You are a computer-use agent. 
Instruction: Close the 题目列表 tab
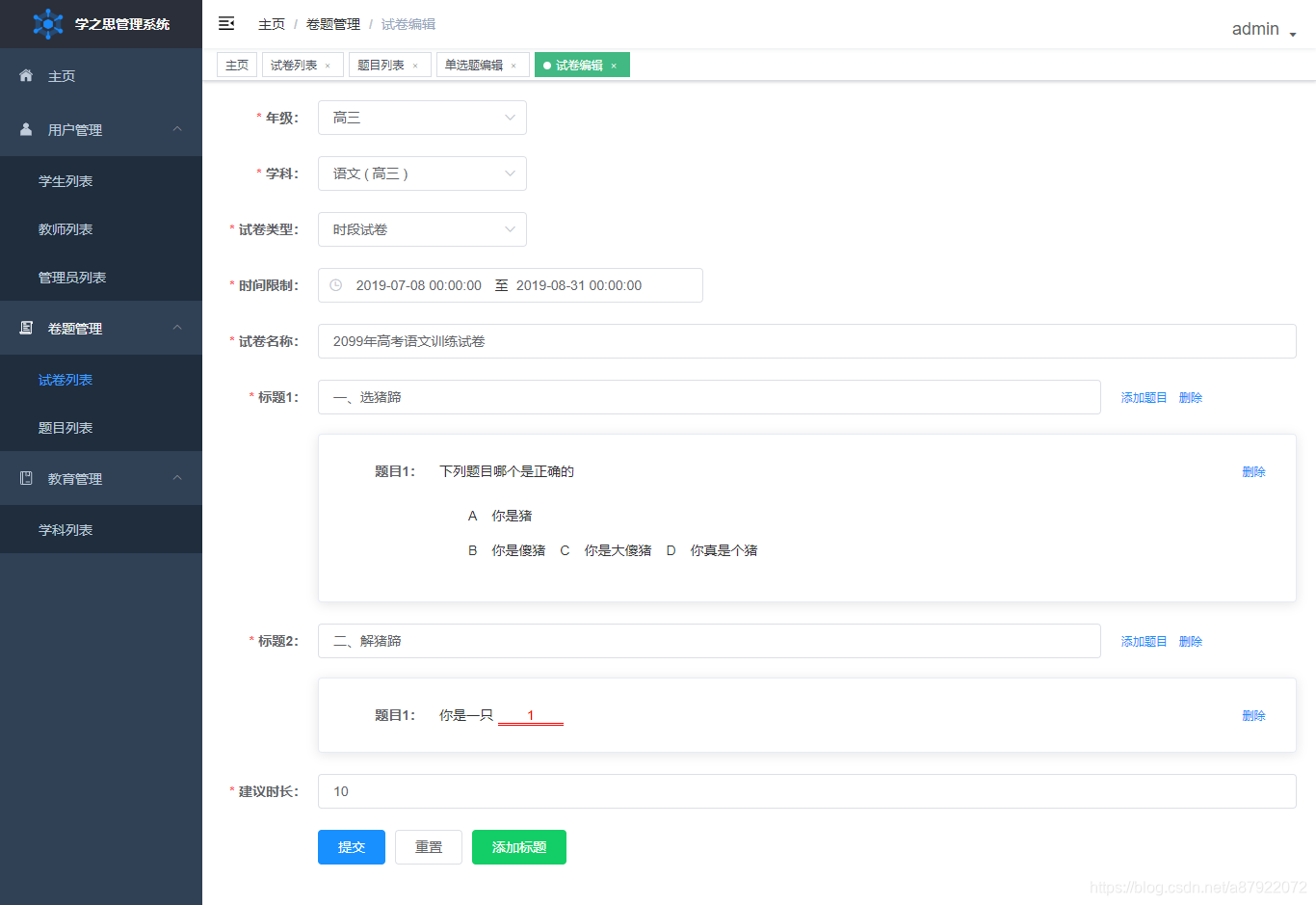point(415,66)
